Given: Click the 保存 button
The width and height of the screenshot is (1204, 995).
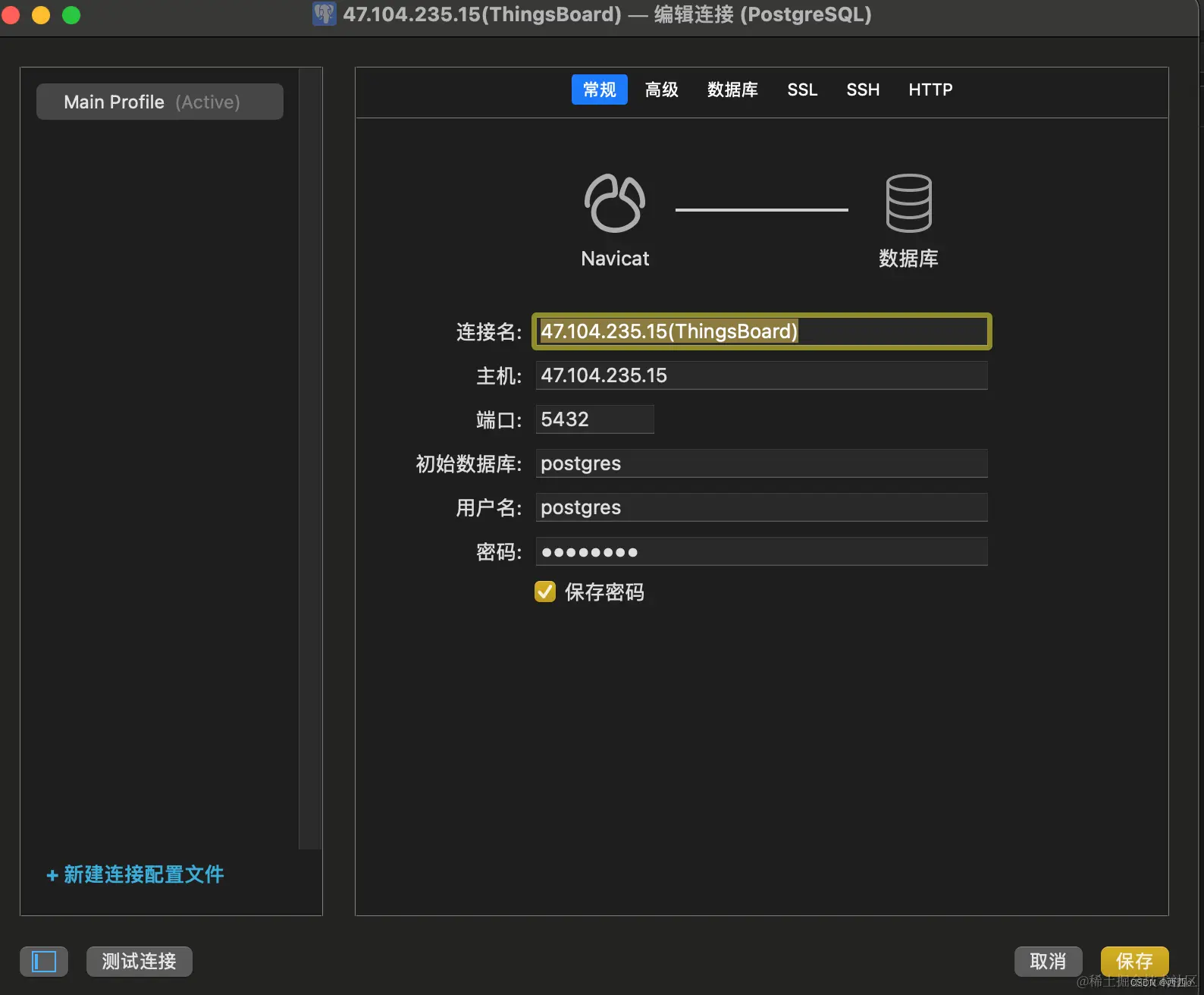Looking at the screenshot, I should [1135, 962].
